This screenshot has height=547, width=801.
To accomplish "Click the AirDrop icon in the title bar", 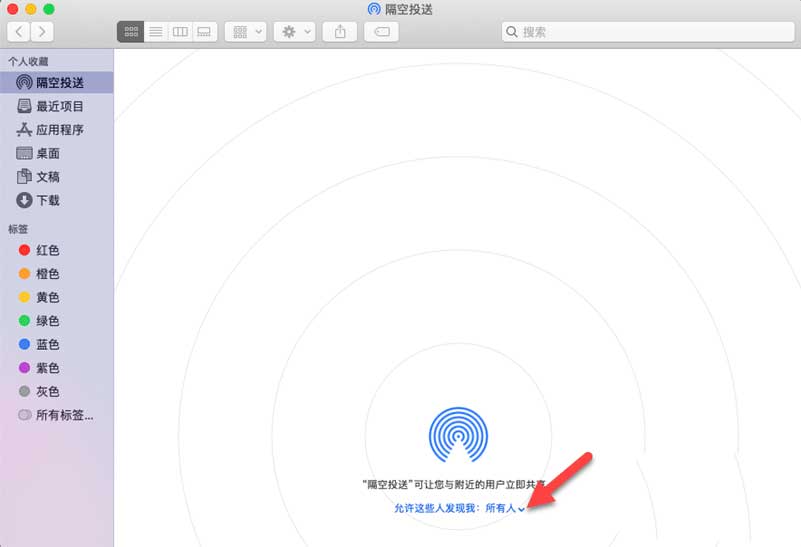I will [x=374, y=9].
